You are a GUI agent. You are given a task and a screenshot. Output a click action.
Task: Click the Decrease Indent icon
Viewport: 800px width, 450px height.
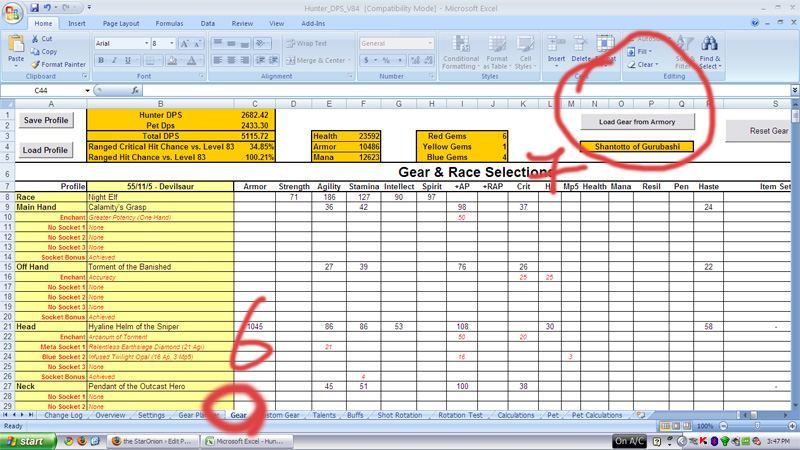point(260,60)
